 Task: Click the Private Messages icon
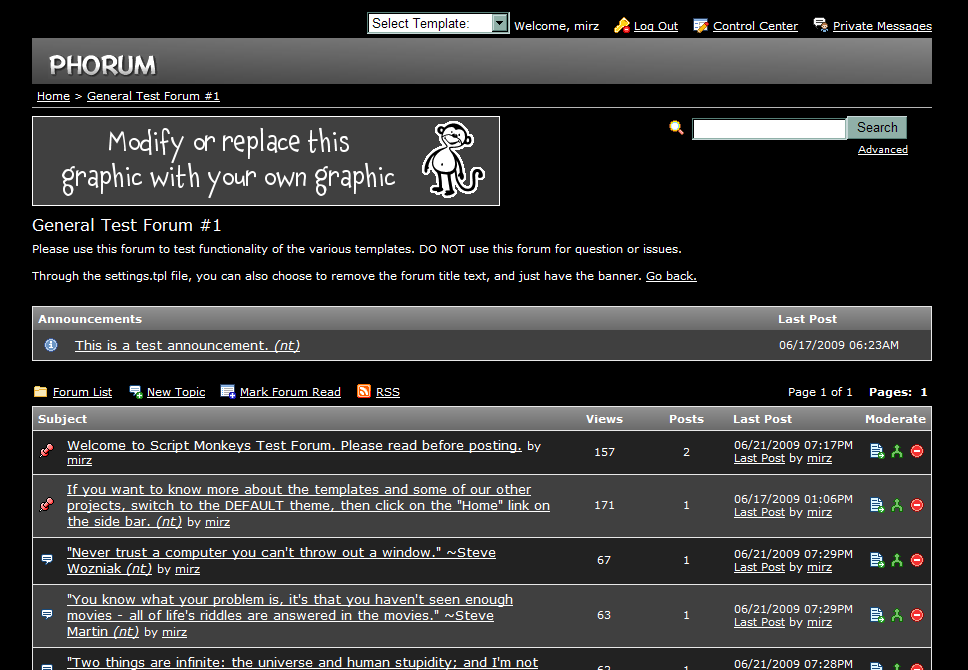pyautogui.click(x=820, y=25)
